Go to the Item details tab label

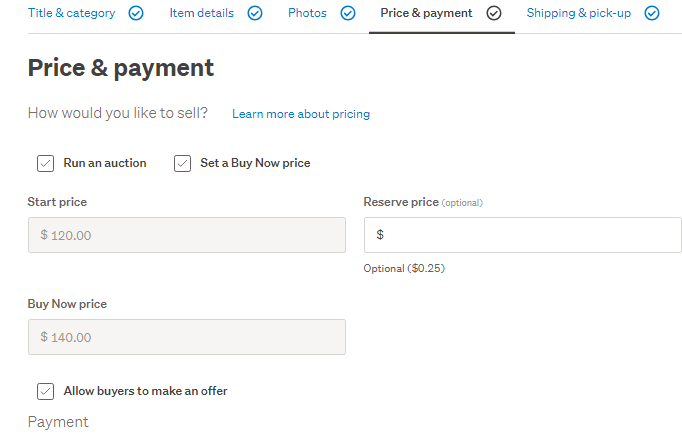pyautogui.click(x=201, y=14)
